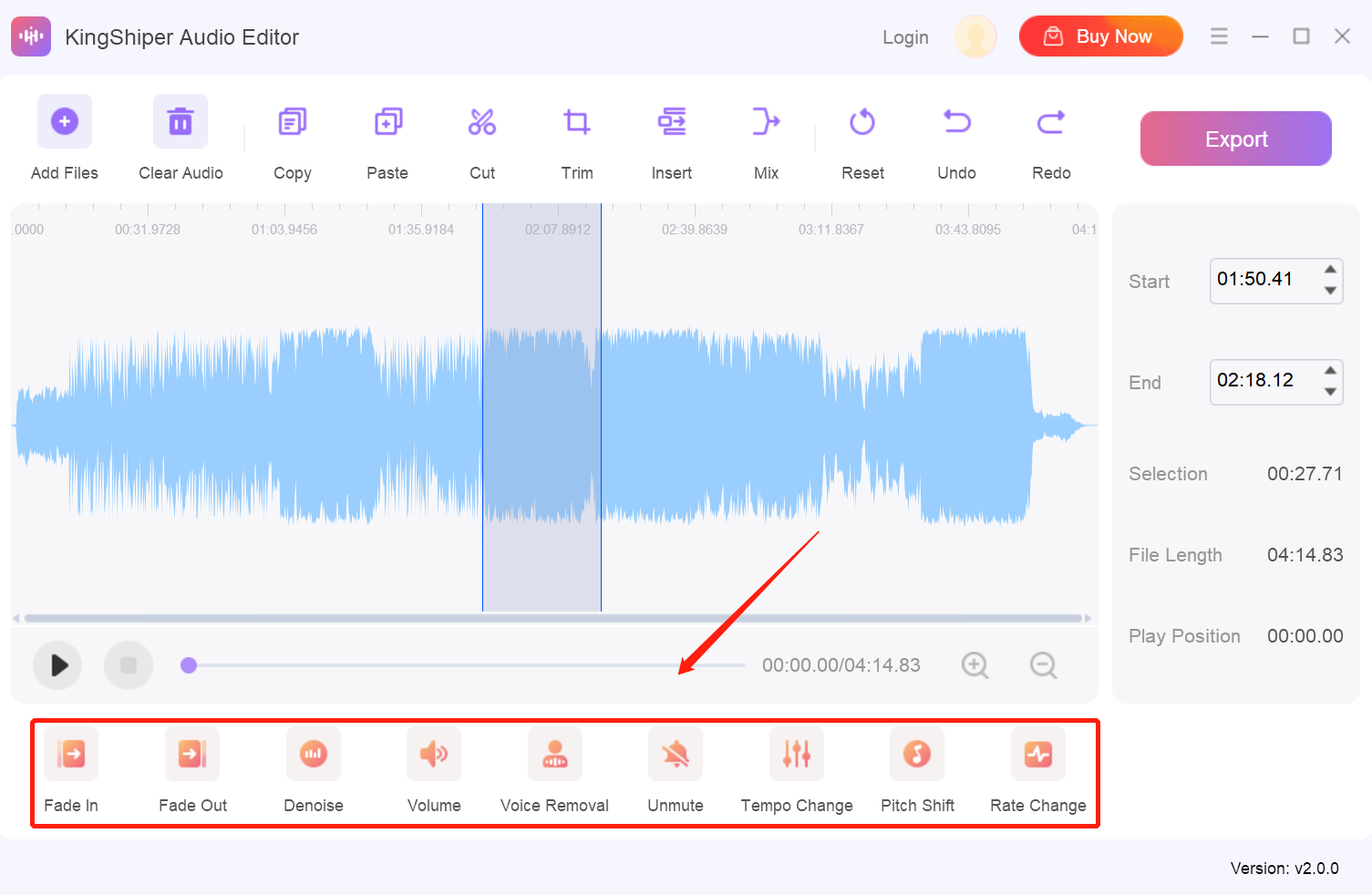Click the Version: v2.0.0 text
This screenshot has height=895, width=1372.
click(1284, 869)
